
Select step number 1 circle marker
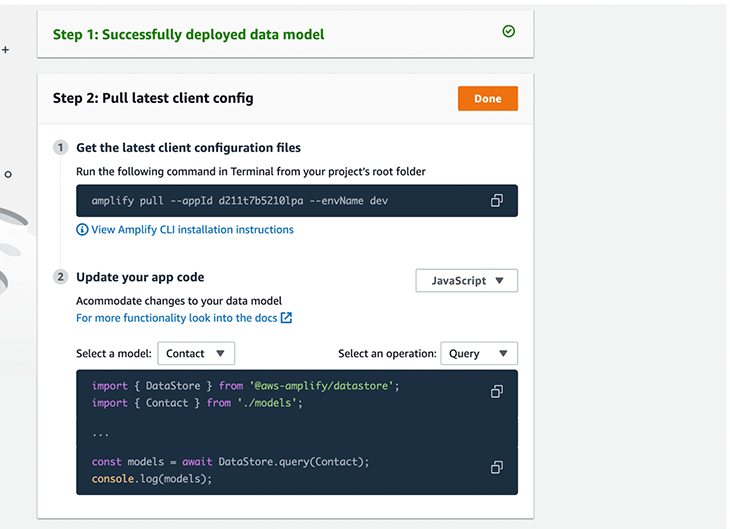(61, 148)
